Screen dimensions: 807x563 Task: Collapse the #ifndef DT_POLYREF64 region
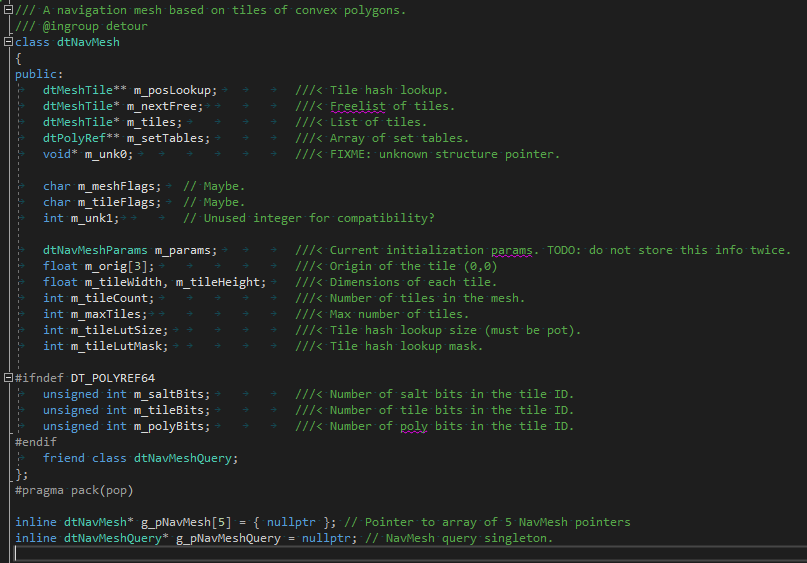[8, 378]
